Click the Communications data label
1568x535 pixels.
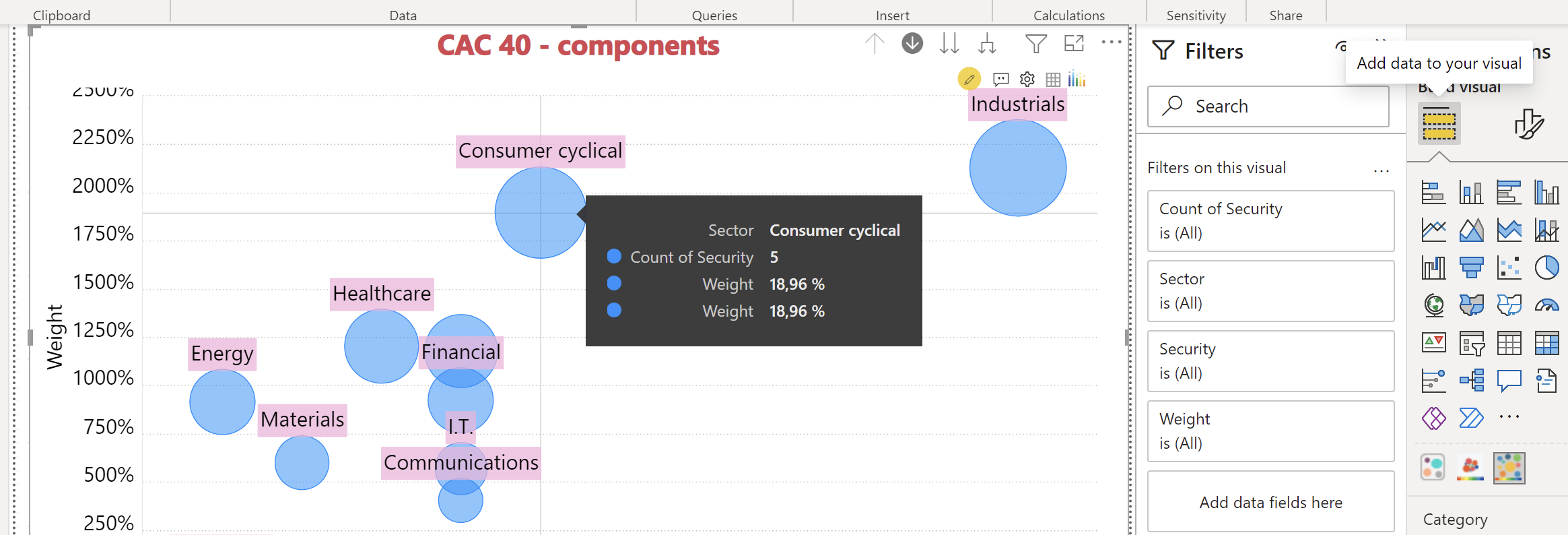tap(461, 463)
